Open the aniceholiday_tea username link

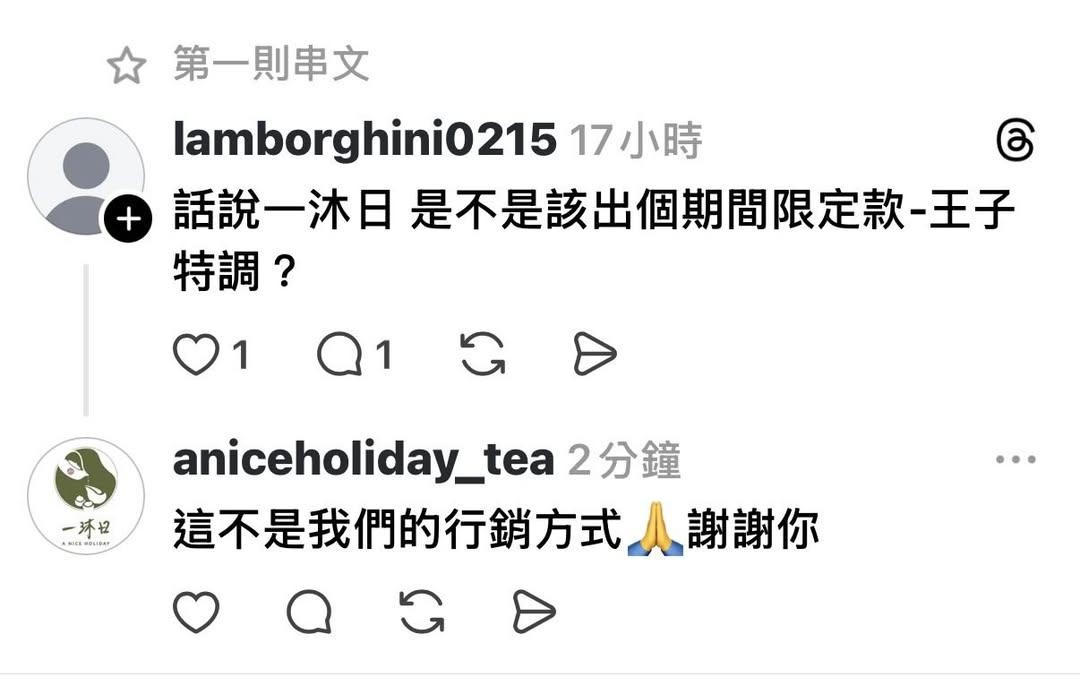point(364,461)
